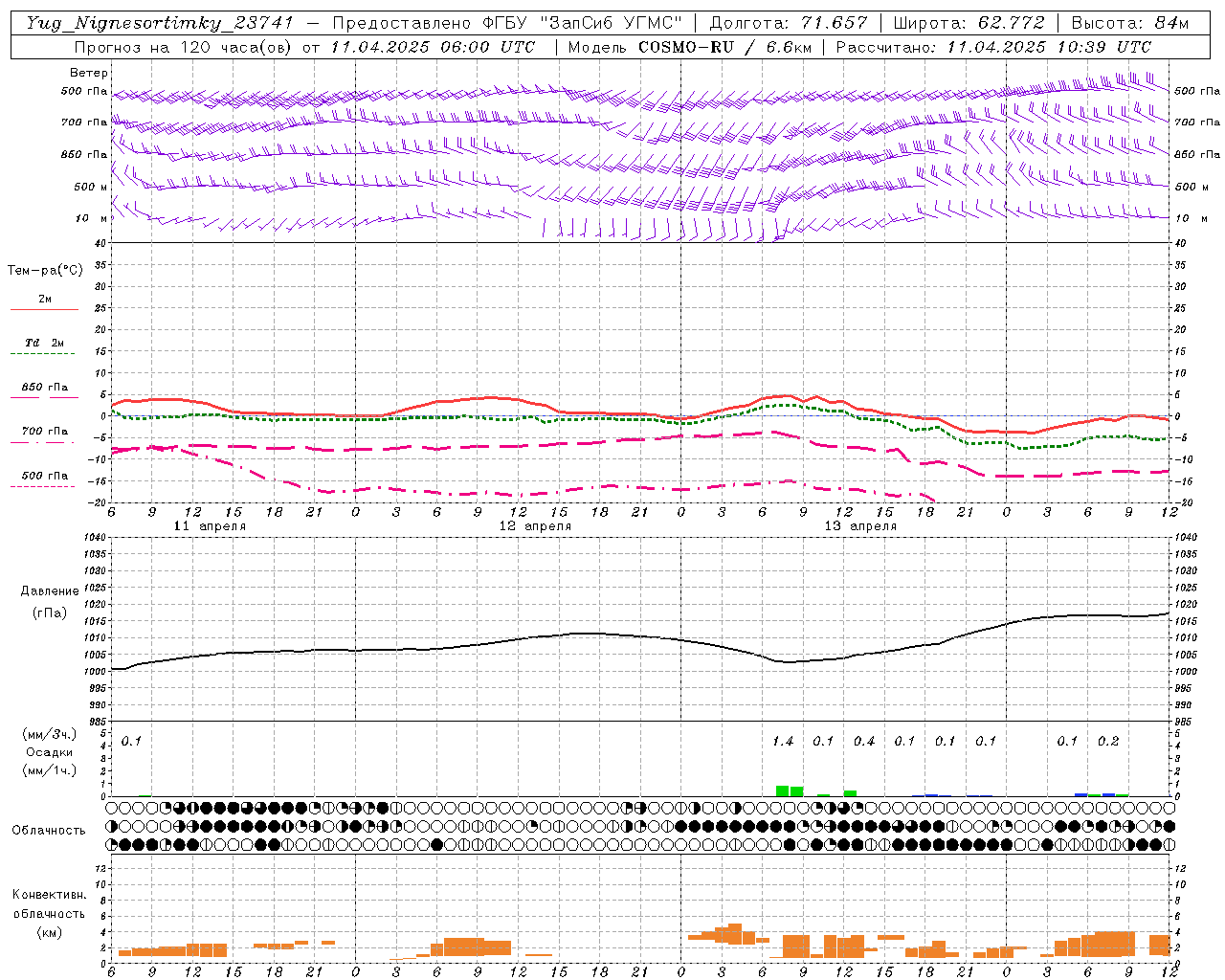This screenshot has width=1225, height=980.
Task: Click the date label 11 апреля
Action: 210,526
